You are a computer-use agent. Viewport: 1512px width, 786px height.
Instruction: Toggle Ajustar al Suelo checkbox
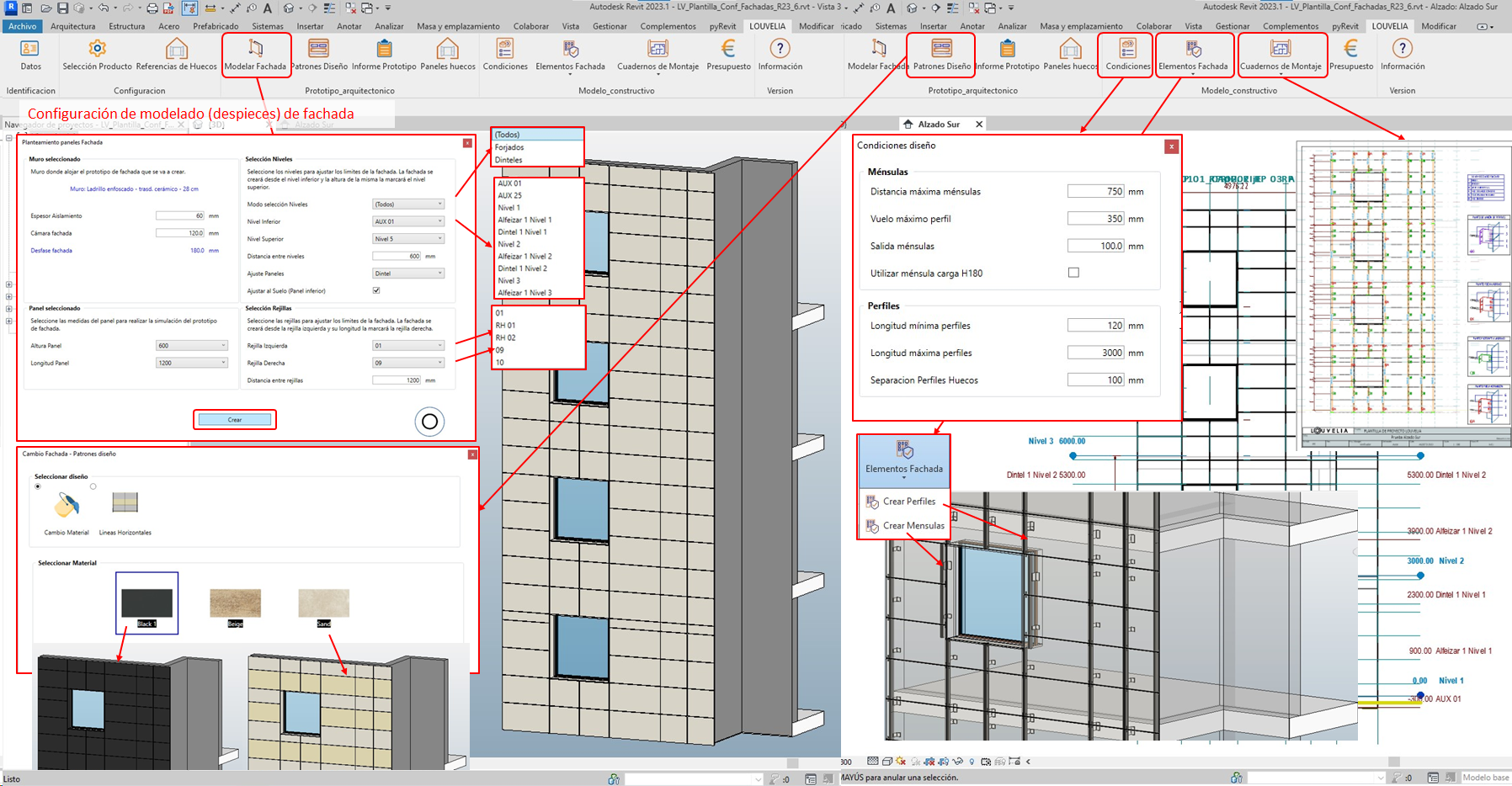(376, 290)
